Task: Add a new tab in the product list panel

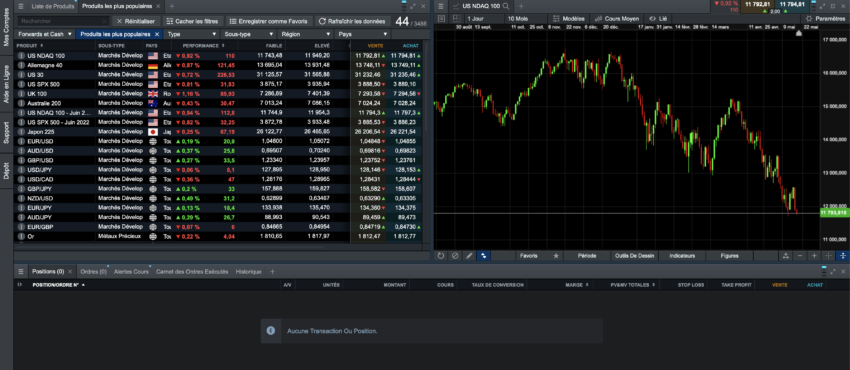Action: 172,6
